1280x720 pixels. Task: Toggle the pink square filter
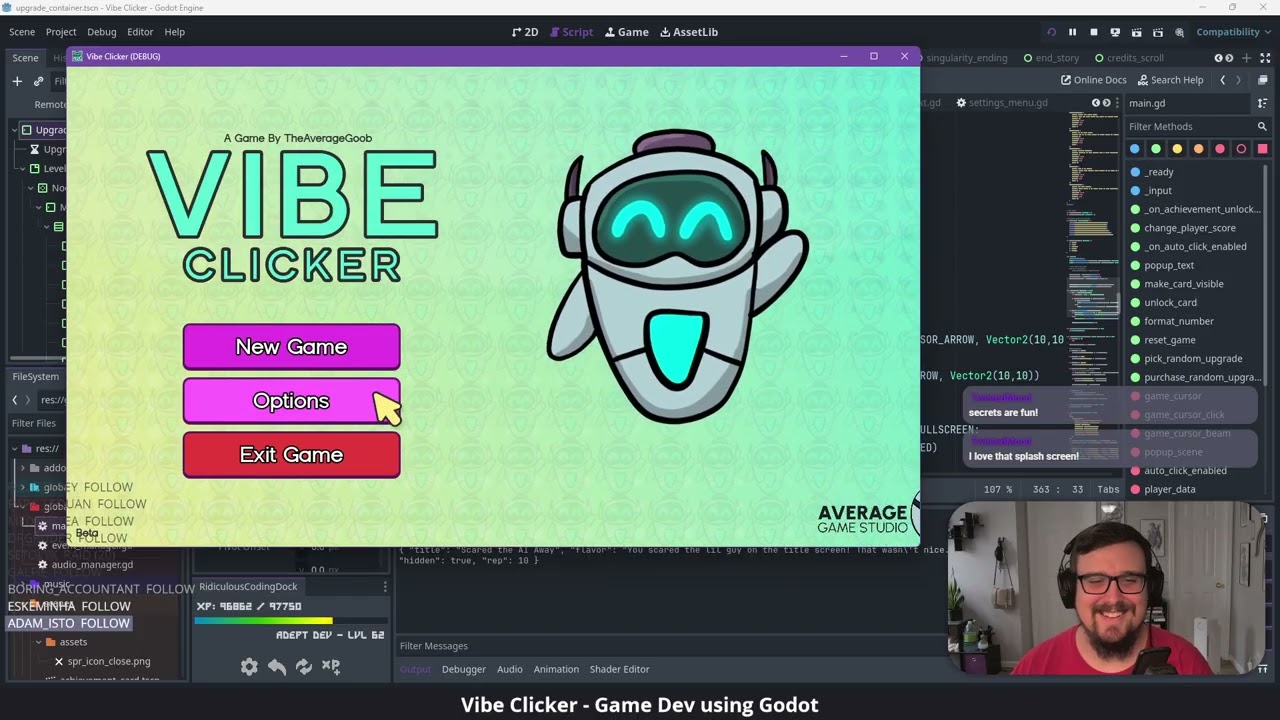coord(1262,149)
